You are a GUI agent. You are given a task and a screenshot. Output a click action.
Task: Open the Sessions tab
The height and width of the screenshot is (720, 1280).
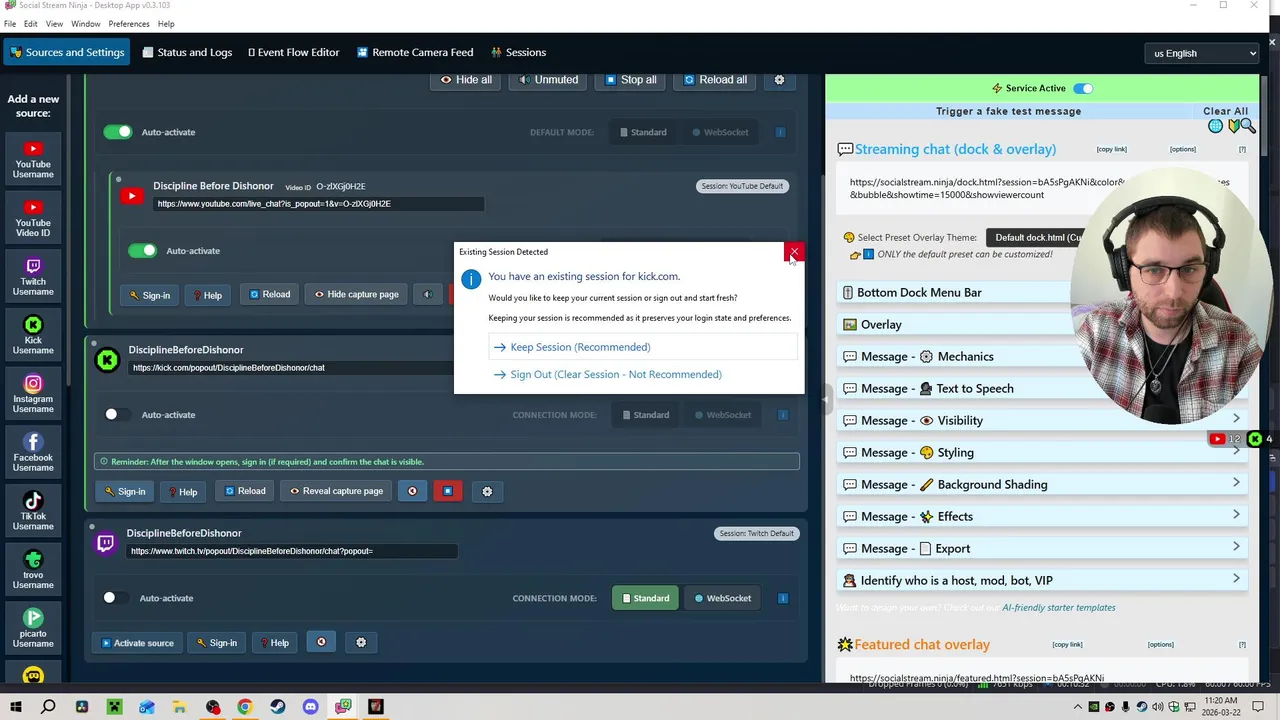point(518,52)
